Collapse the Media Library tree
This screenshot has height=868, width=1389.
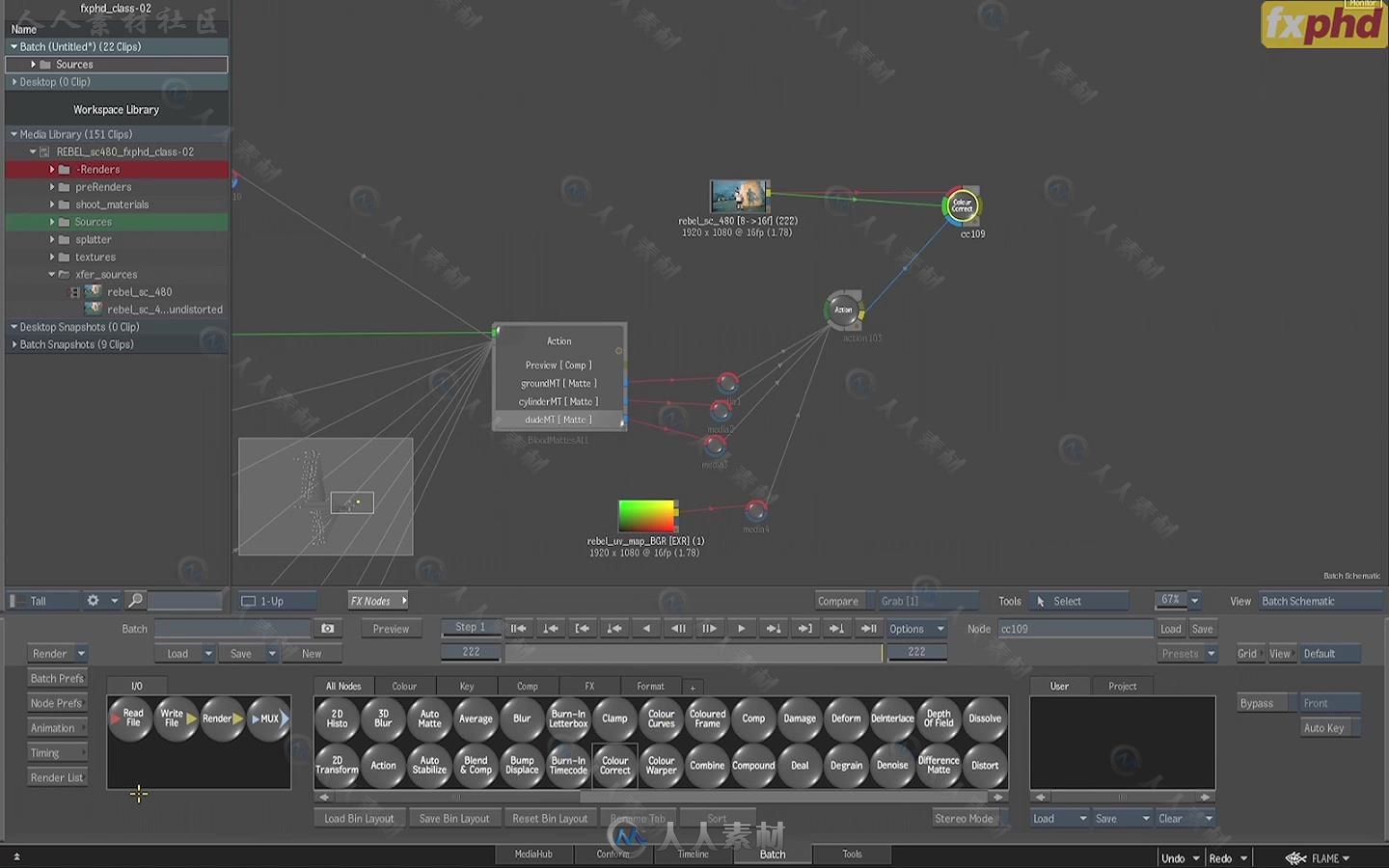coord(14,134)
